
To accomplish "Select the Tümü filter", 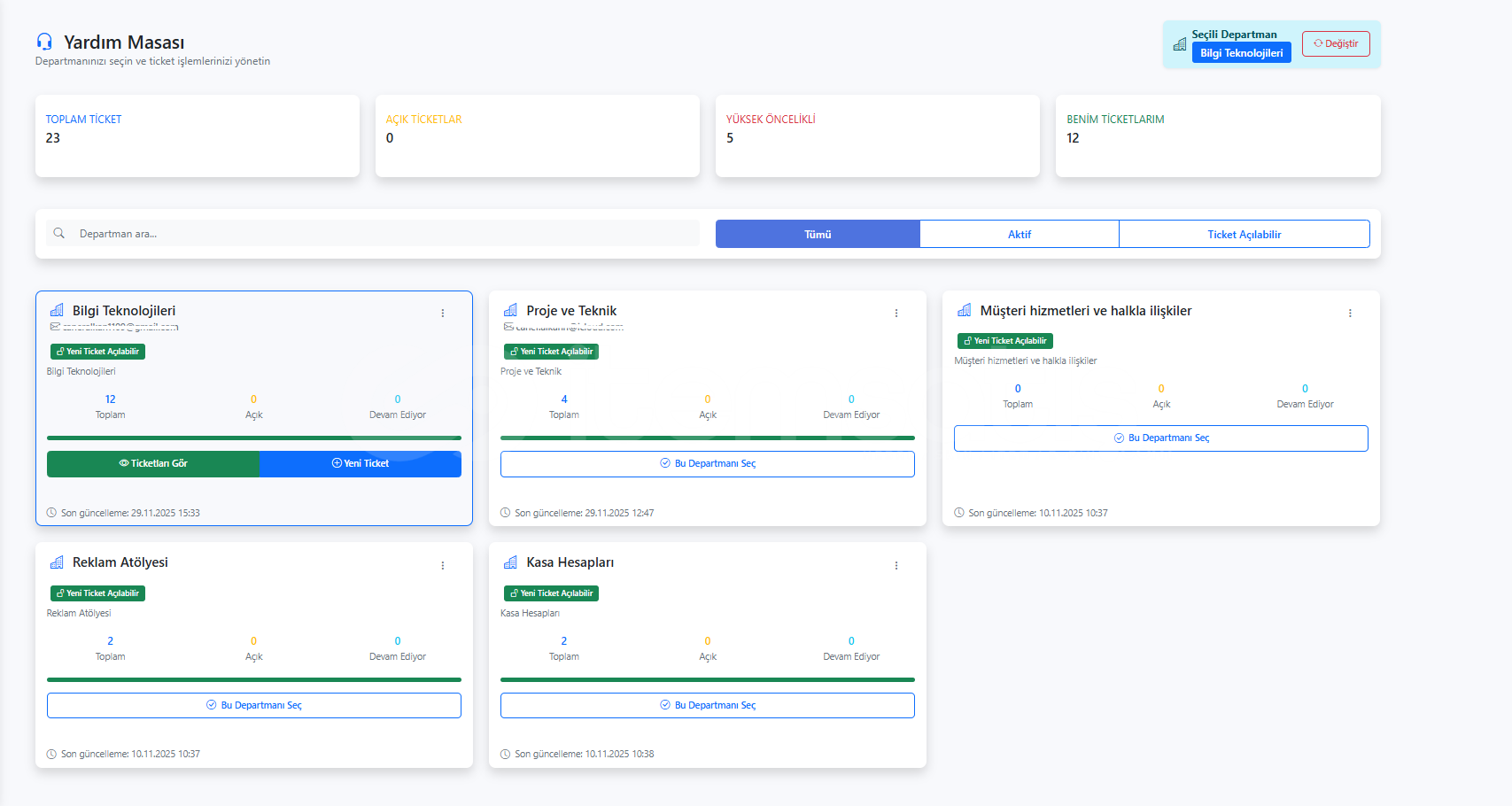I will click(817, 235).
